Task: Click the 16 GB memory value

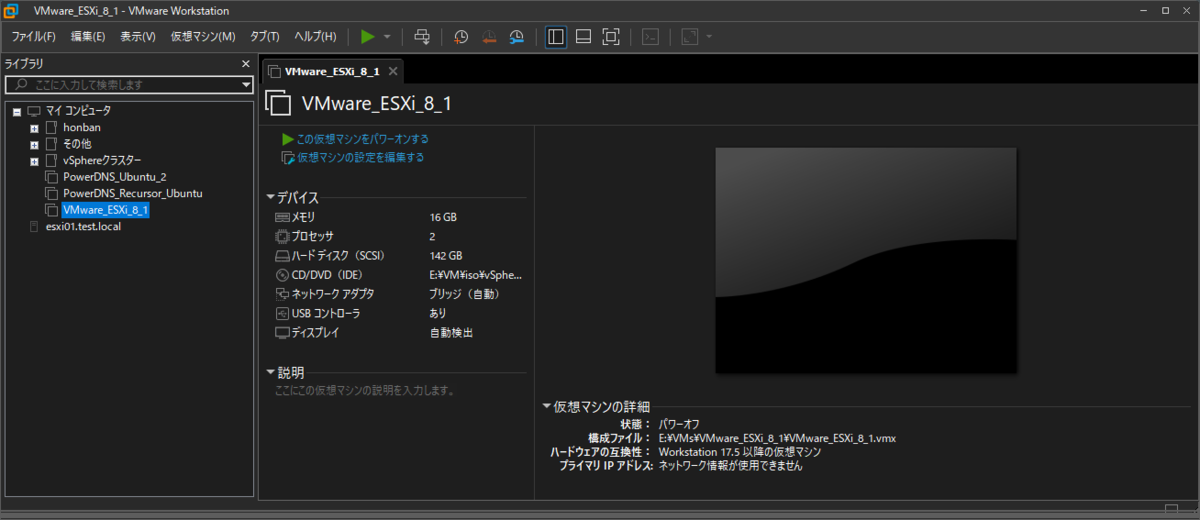Action: coord(443,217)
